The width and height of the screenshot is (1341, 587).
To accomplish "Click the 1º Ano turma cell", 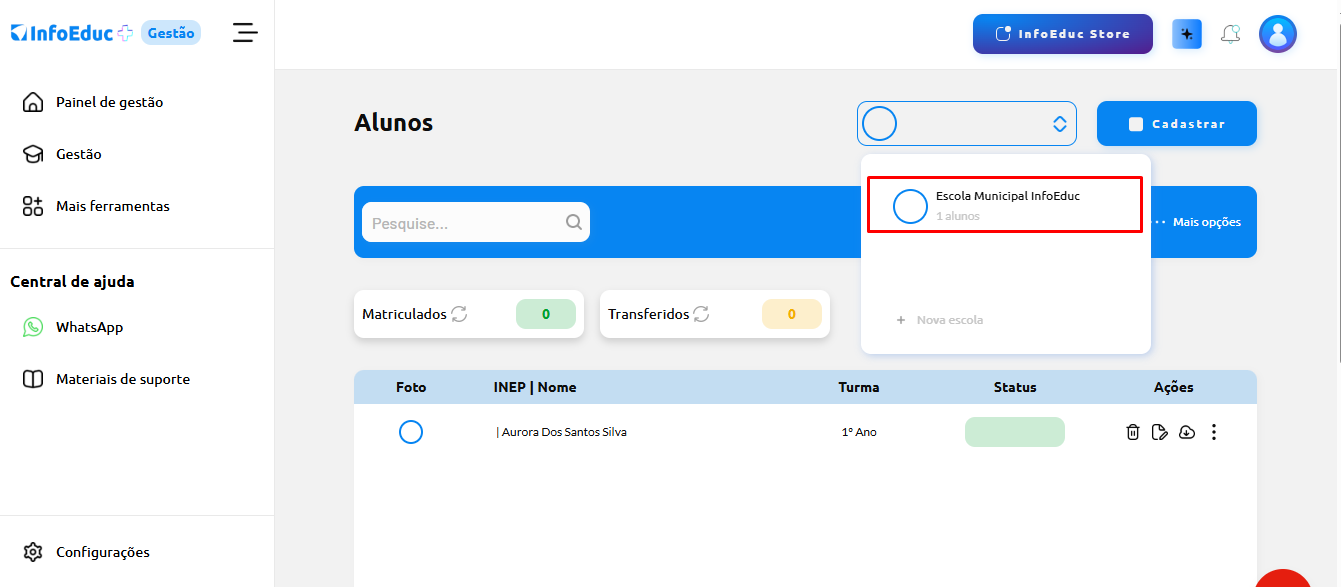I will pos(859,432).
